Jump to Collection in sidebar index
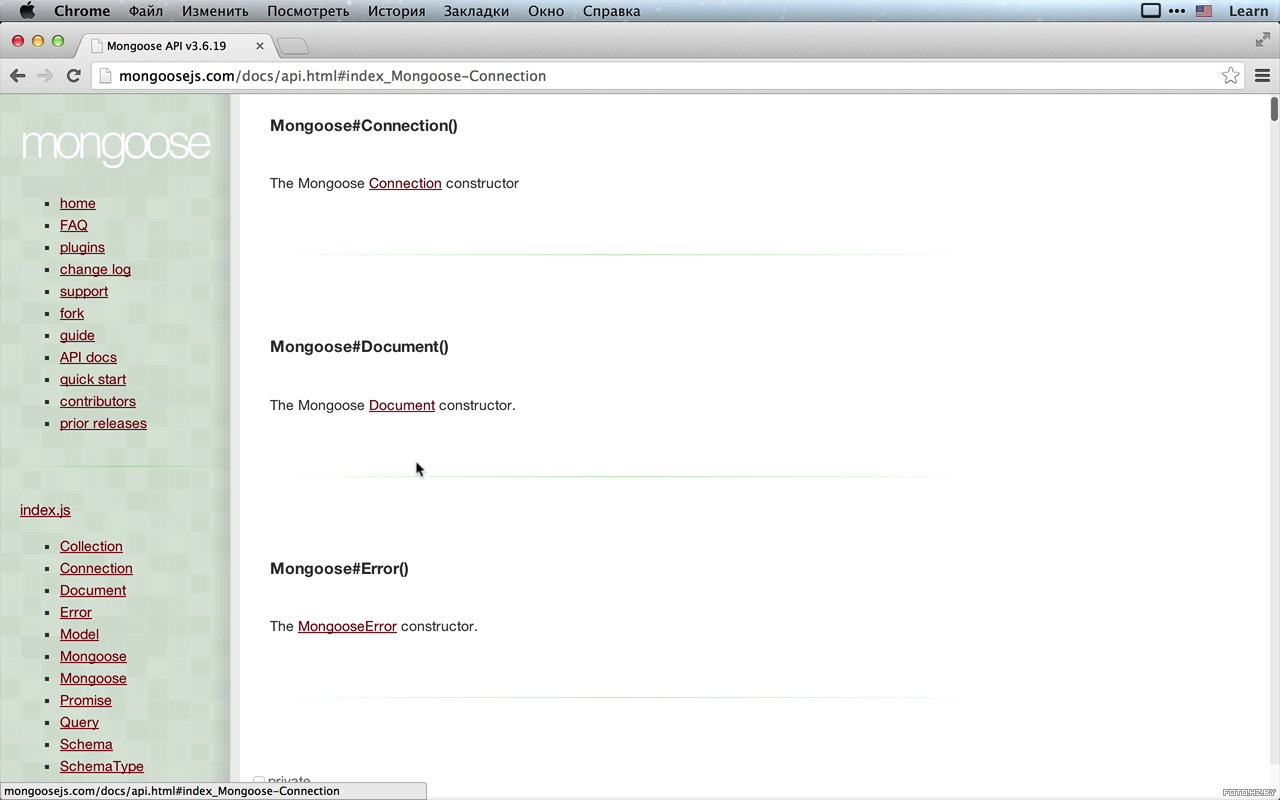Screen dimensions: 1280x800 tap(91, 546)
